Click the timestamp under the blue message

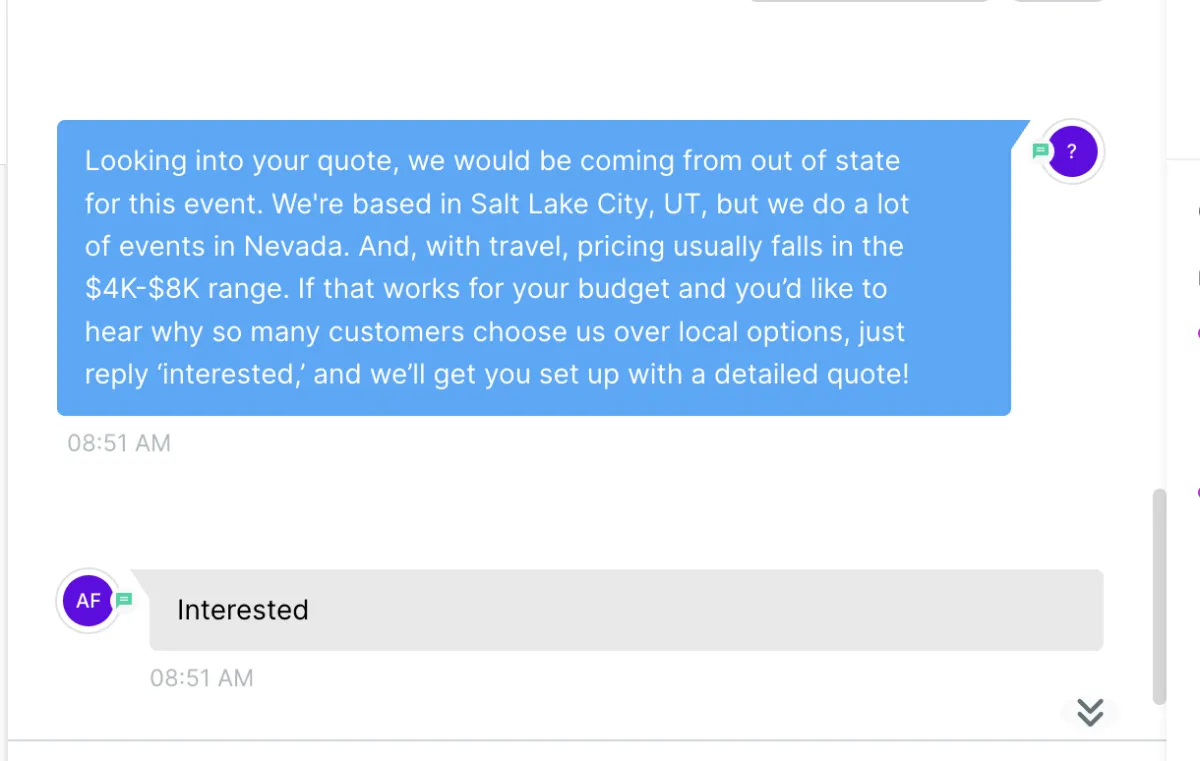click(119, 443)
